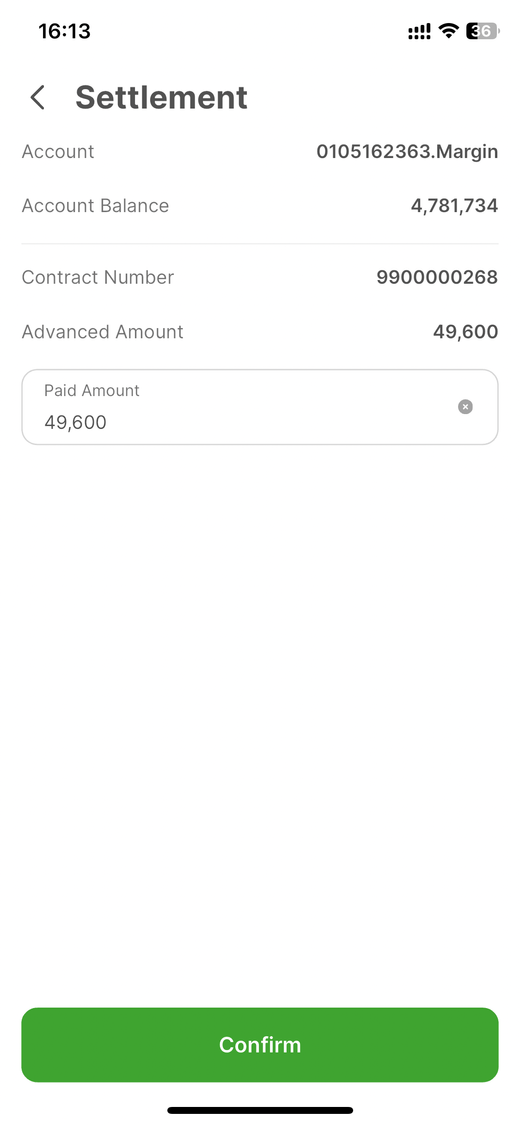Click the Confirm button
The width and height of the screenshot is (520, 1125).
(x=260, y=1045)
